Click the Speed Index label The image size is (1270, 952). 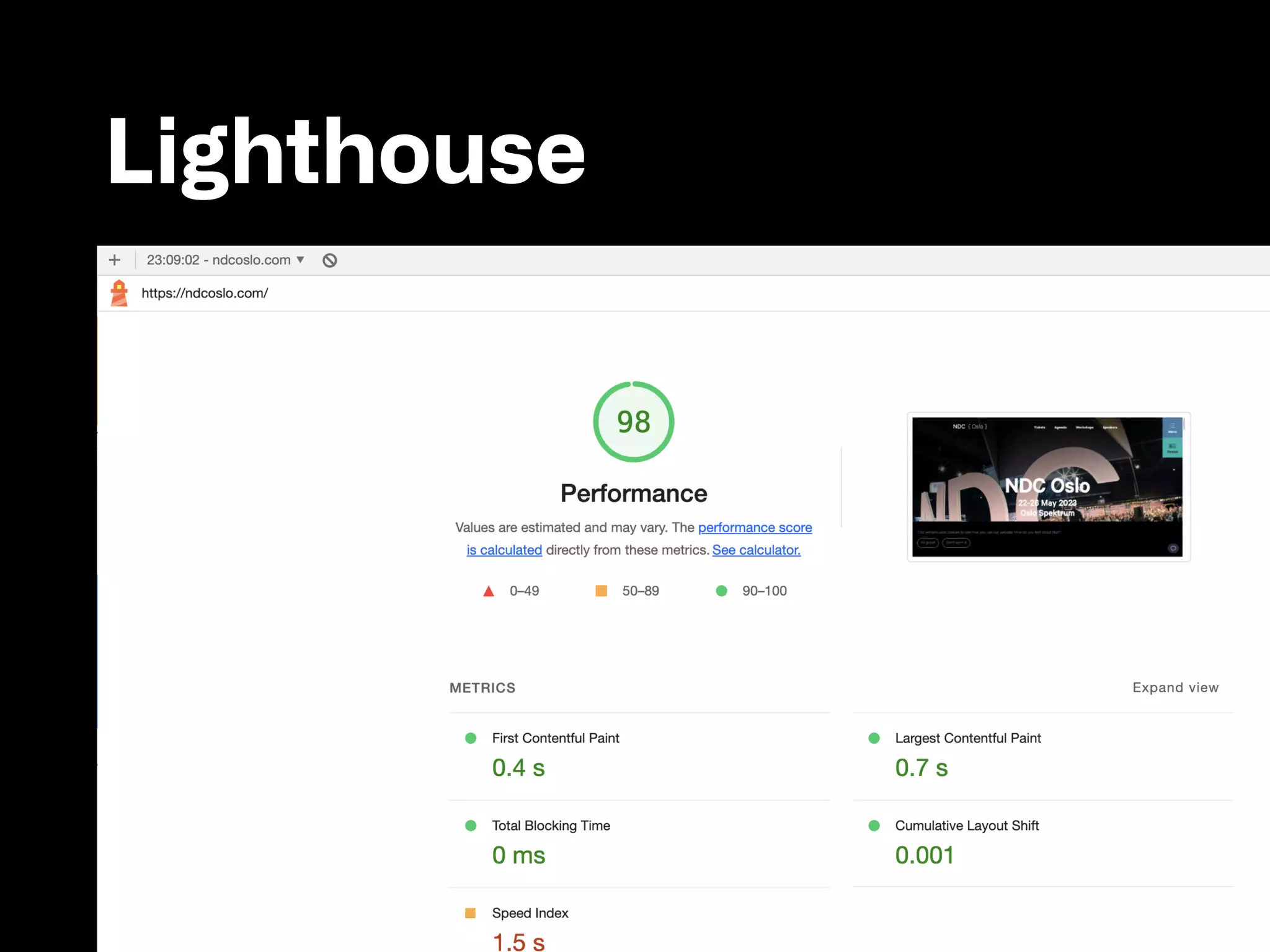point(530,913)
